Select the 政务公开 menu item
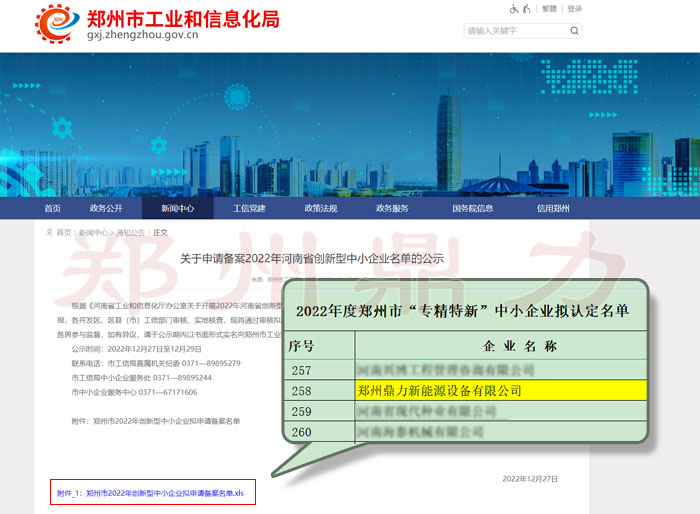Viewport: 700px width, 514px height. (106, 209)
